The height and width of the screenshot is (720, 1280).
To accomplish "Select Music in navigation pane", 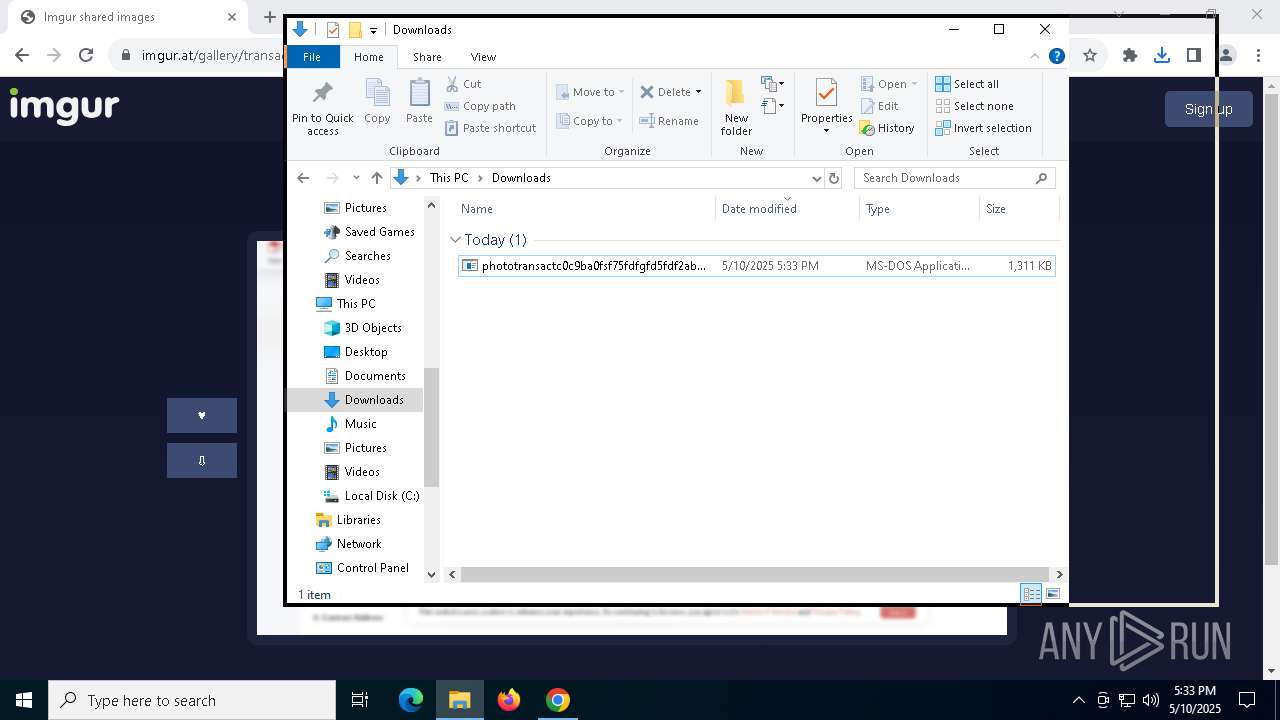I will click(350, 424).
